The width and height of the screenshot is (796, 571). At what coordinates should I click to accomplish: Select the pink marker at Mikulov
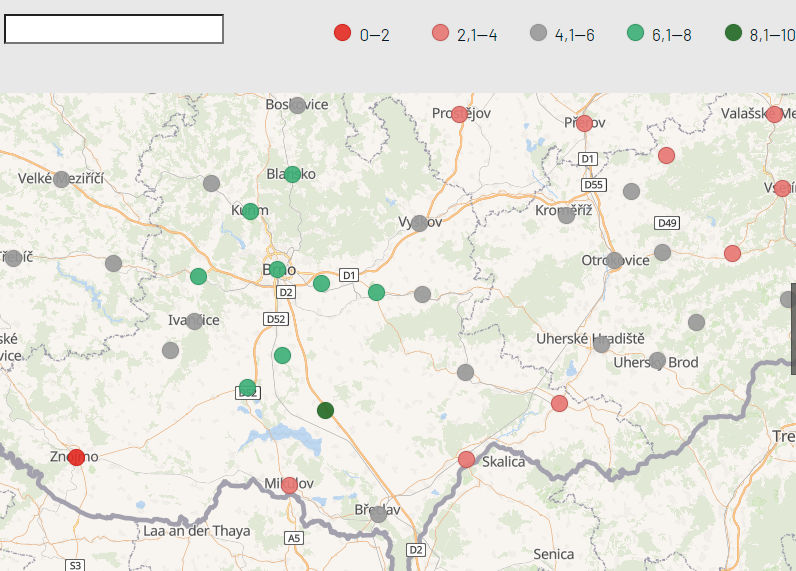tap(289, 485)
